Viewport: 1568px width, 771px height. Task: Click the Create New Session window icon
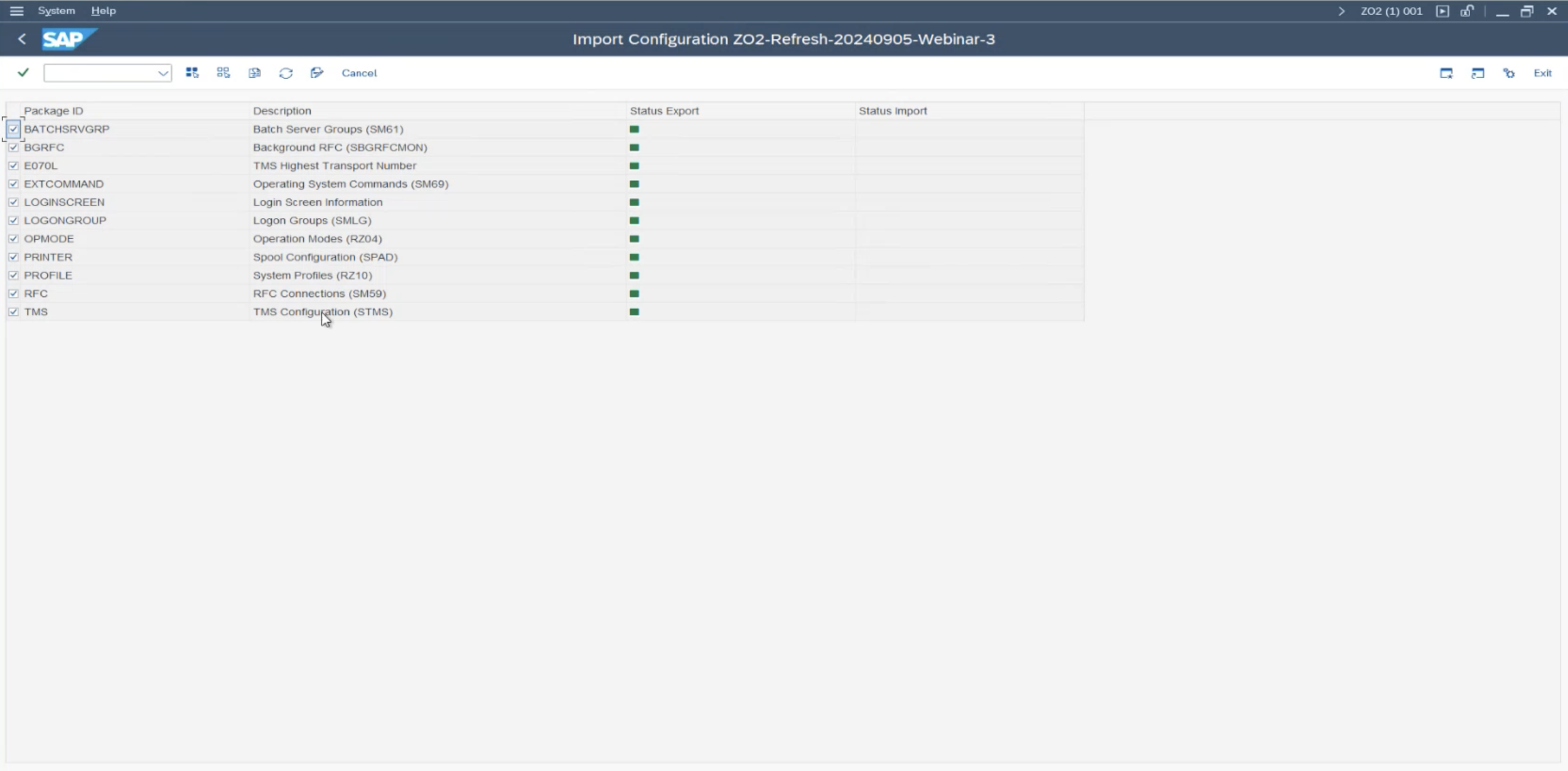coord(1446,73)
